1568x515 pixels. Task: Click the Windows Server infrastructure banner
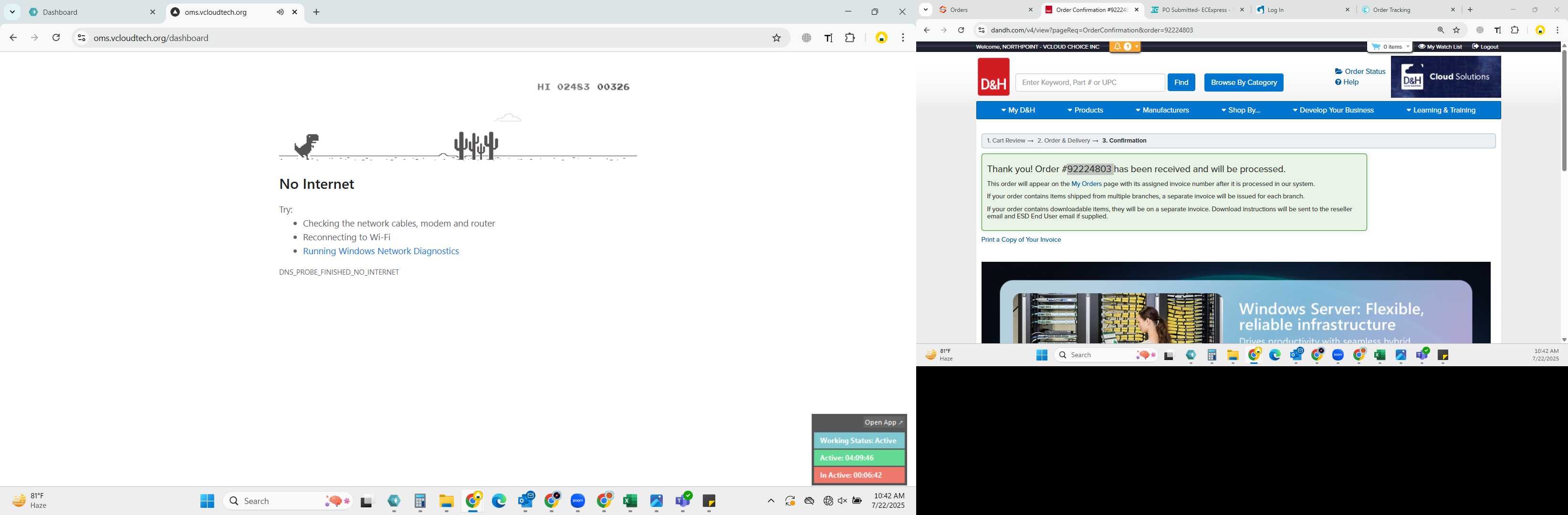tap(1236, 303)
